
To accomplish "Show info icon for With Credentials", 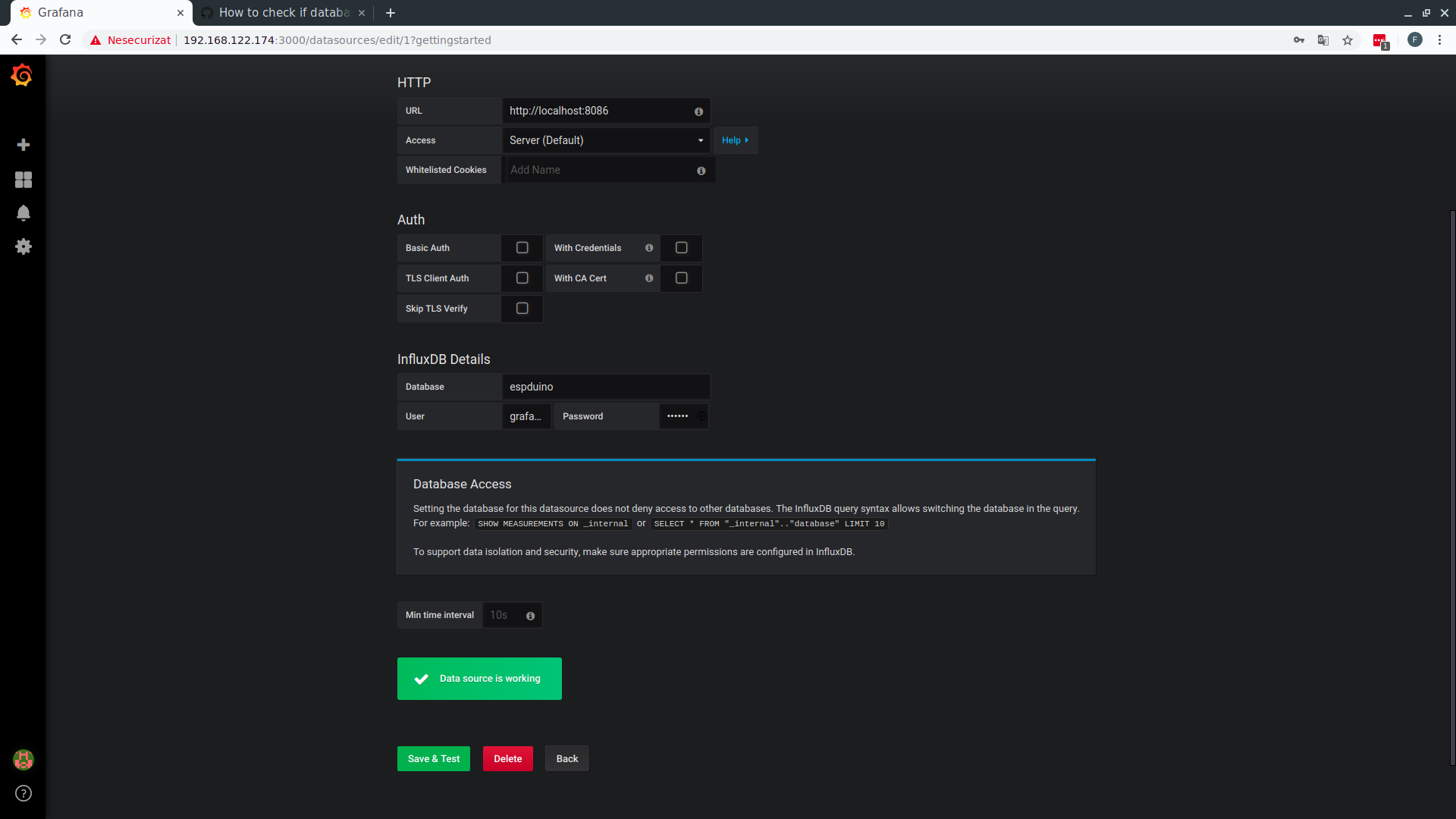I will tap(649, 248).
